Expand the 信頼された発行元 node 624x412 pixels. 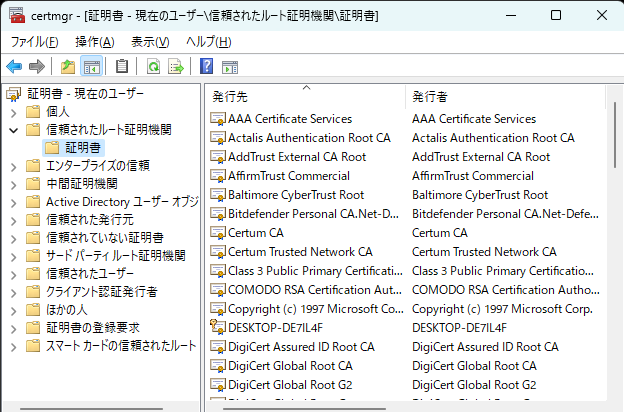point(14,221)
